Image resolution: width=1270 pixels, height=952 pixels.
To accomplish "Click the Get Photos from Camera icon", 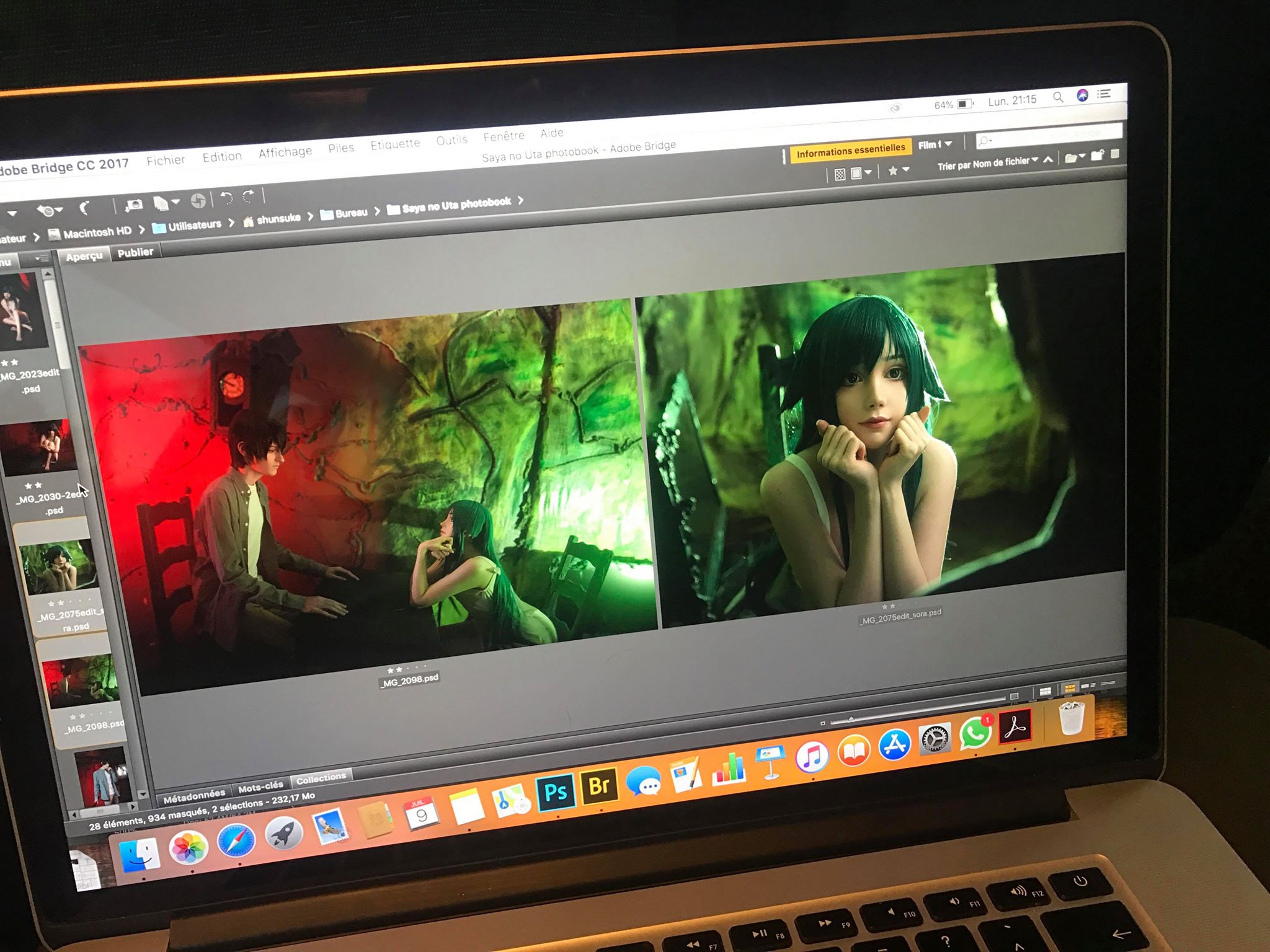I will pos(133,205).
